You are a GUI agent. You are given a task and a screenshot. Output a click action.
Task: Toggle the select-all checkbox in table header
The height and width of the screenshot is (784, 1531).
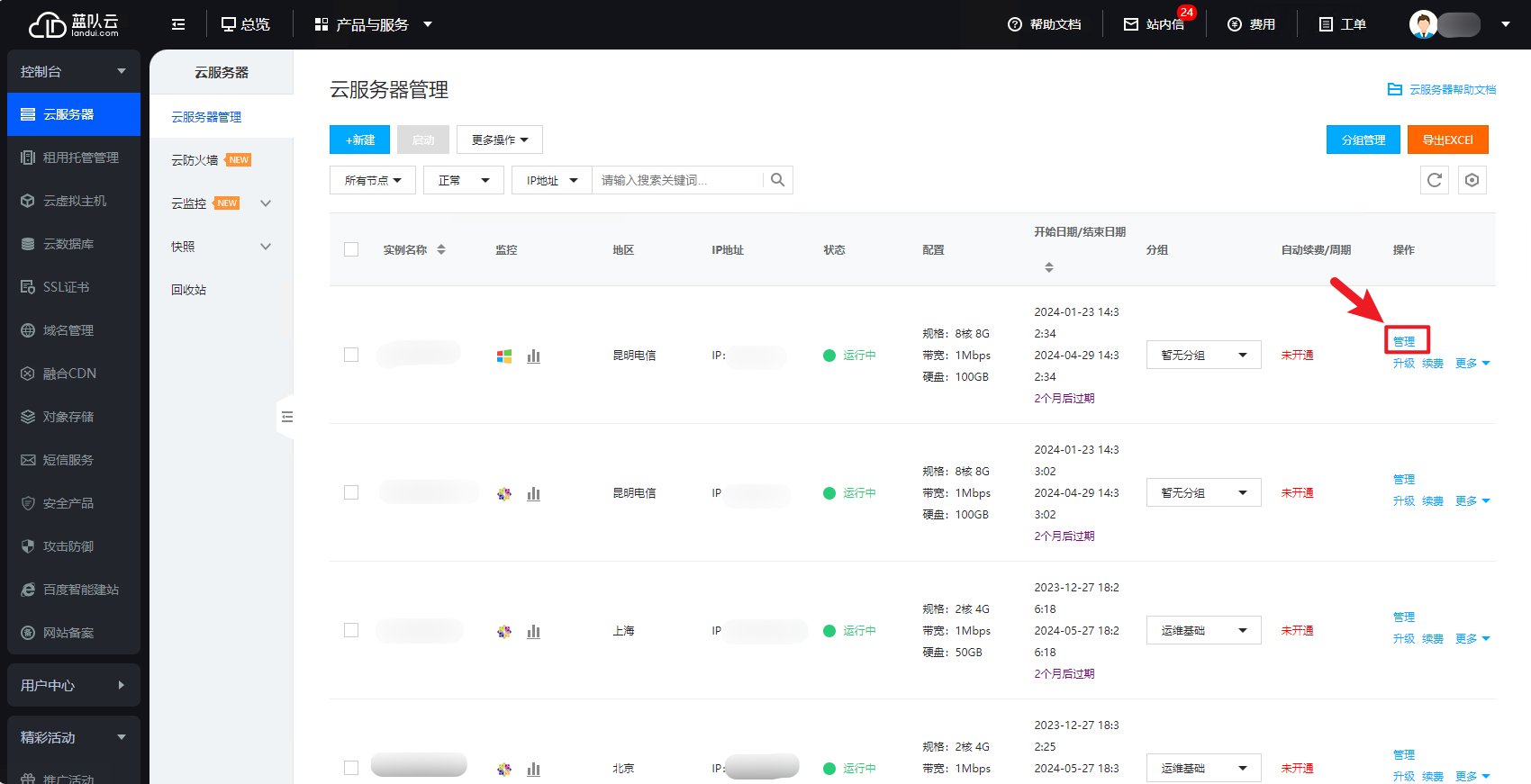351,249
